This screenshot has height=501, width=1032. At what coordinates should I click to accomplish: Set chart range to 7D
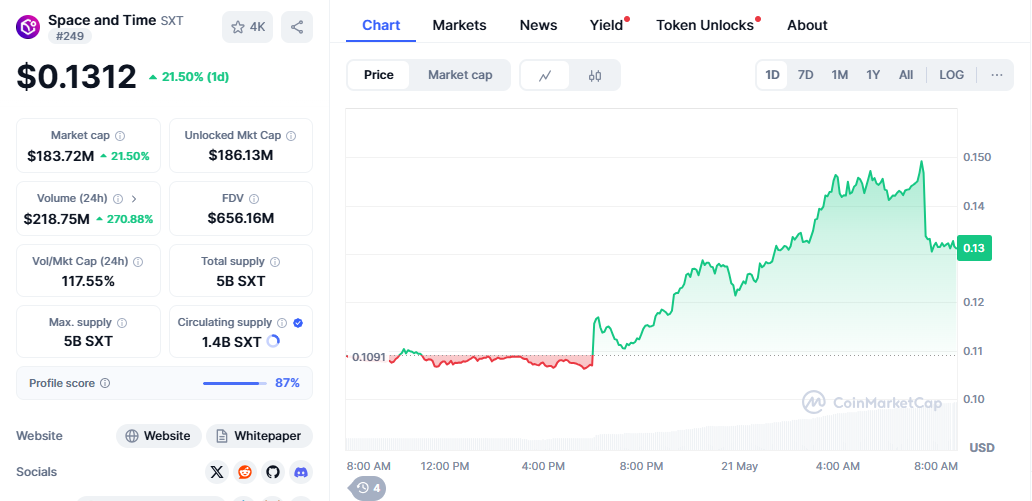coord(806,75)
